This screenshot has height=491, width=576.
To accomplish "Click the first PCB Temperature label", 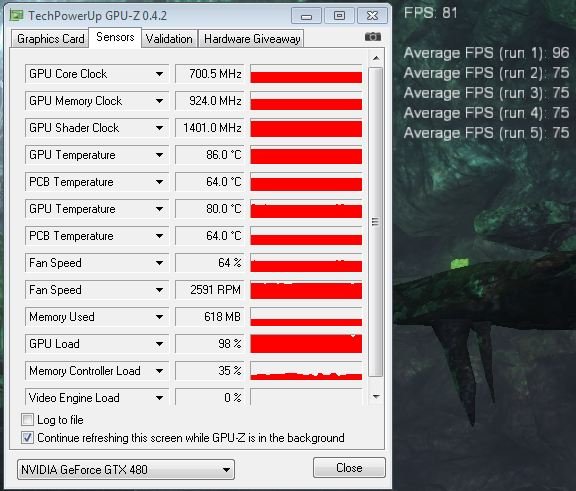I will coord(71,182).
